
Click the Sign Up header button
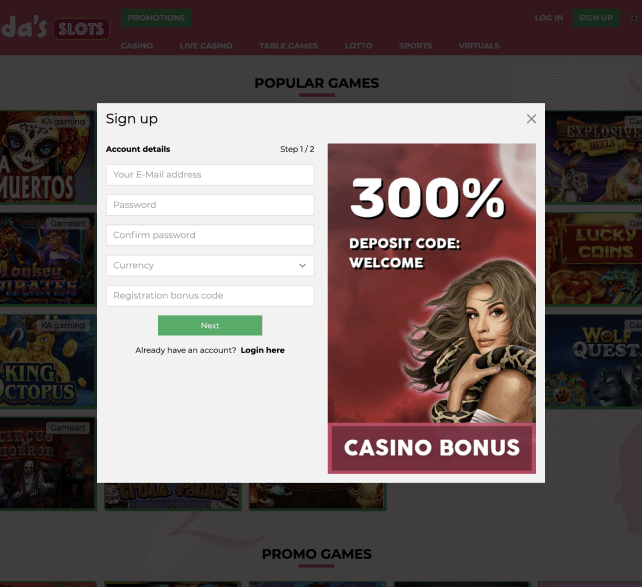click(x=596, y=18)
